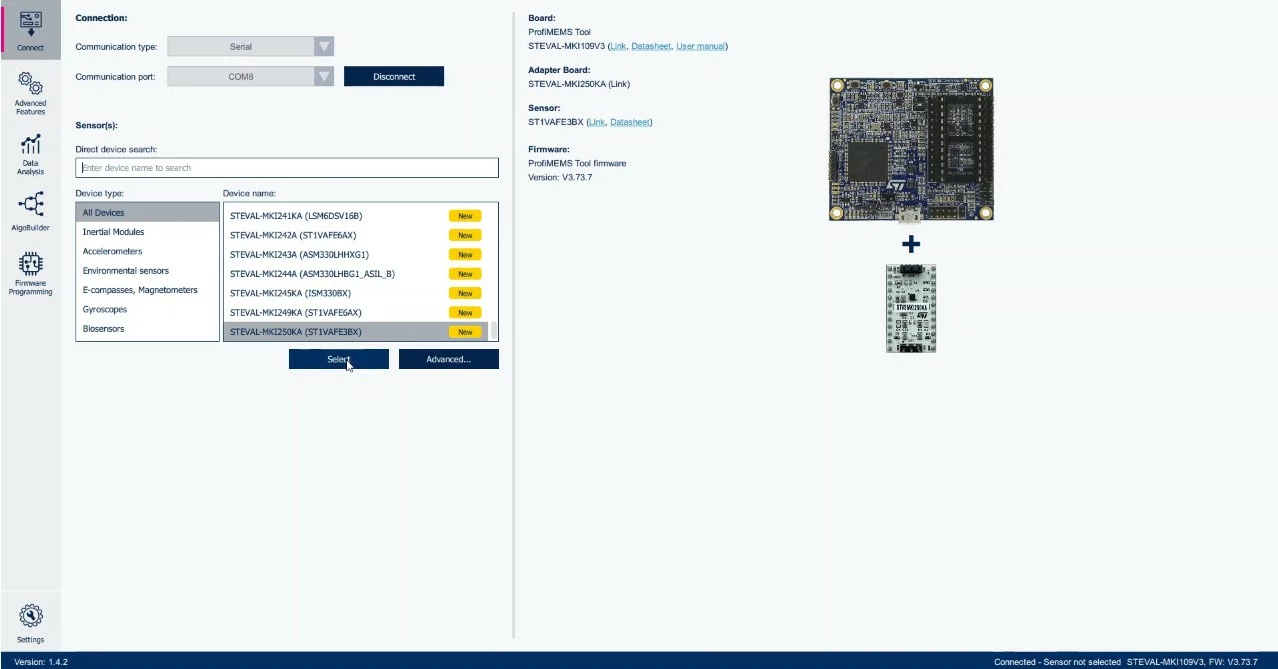The height and width of the screenshot is (669, 1278).
Task: Choose STEVAL-MKI243A (ASM330LHHXG1) device
Action: coord(355,254)
